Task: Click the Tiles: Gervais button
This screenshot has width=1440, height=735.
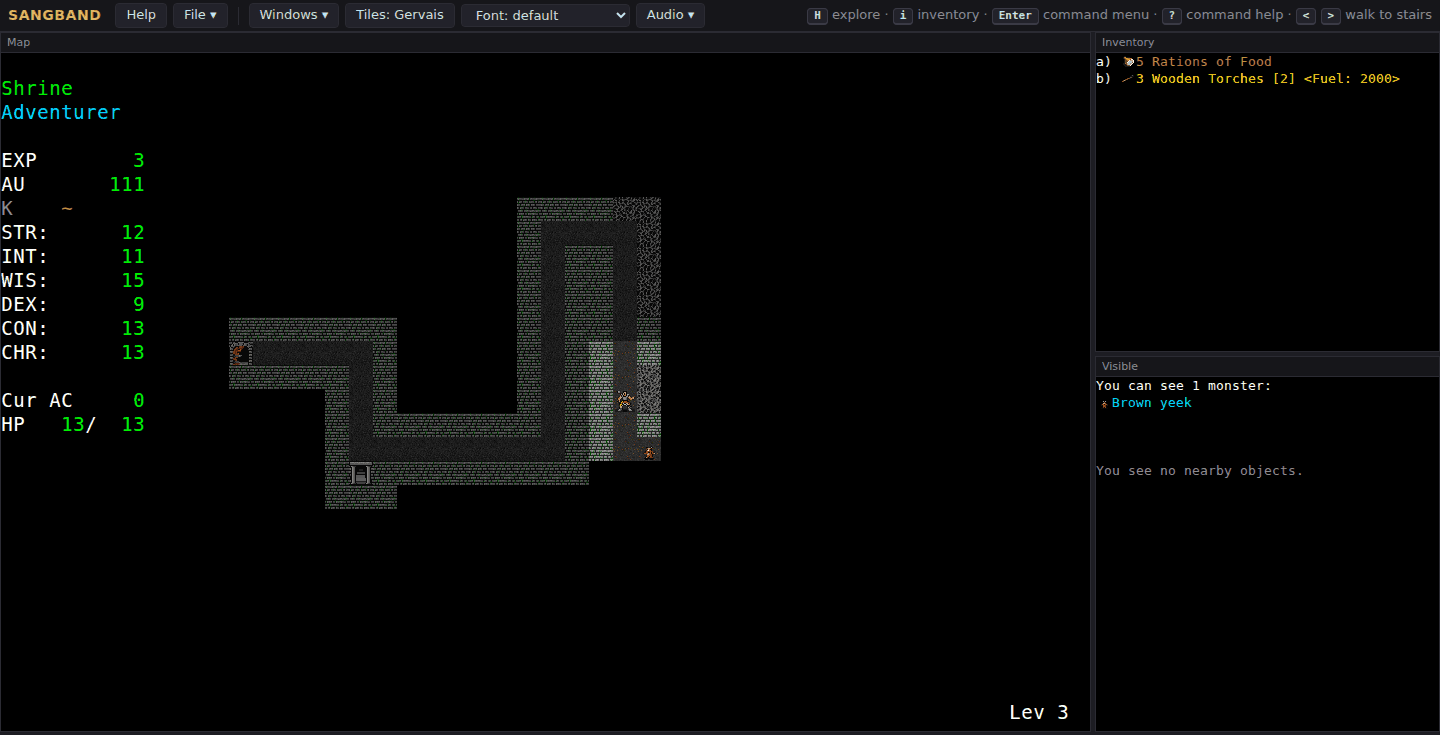Action: click(x=400, y=15)
